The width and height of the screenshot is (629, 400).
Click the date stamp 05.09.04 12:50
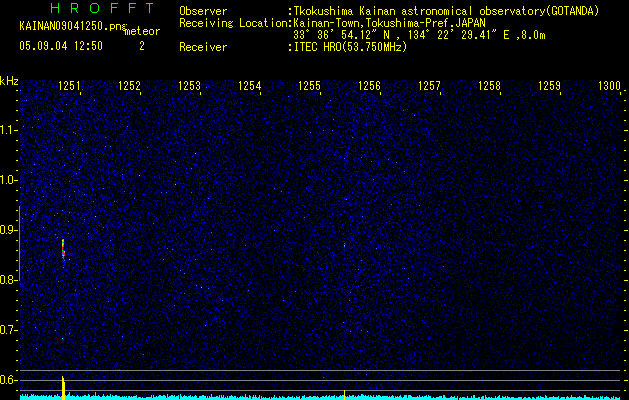(61, 46)
